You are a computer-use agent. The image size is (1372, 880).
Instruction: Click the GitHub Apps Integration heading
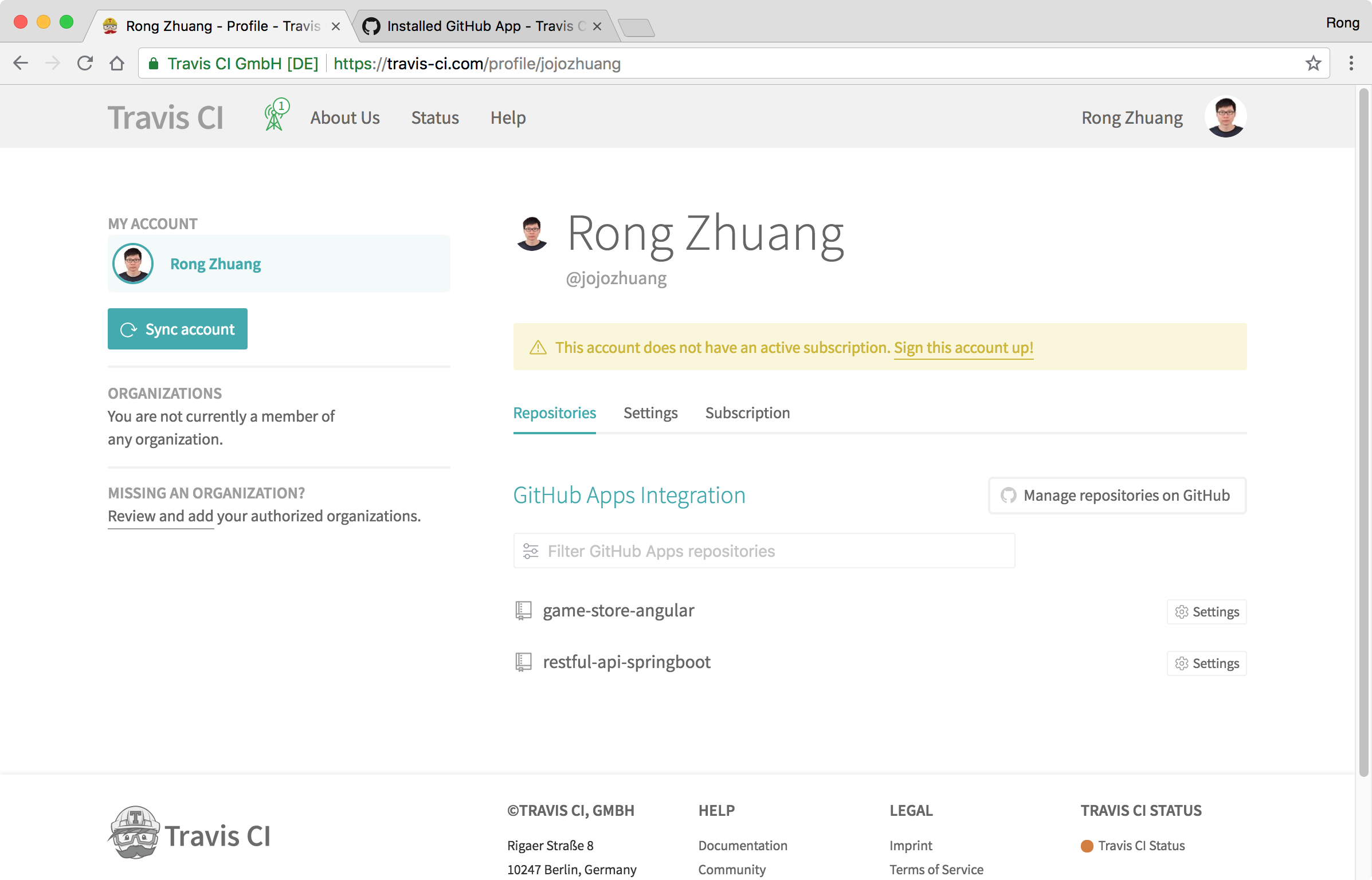(629, 496)
